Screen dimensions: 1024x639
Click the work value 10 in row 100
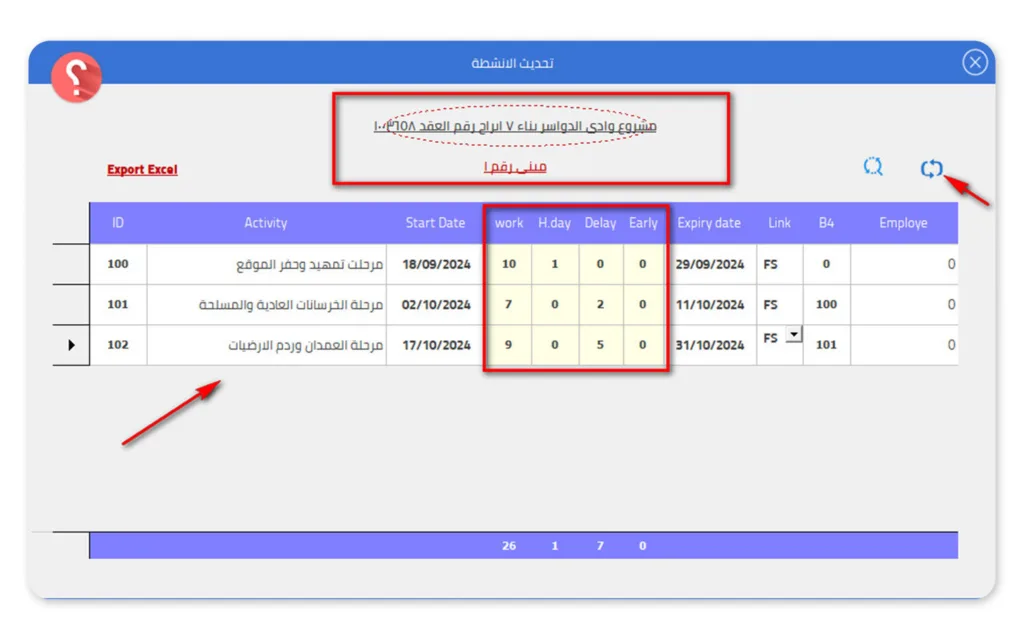pyautogui.click(x=509, y=264)
